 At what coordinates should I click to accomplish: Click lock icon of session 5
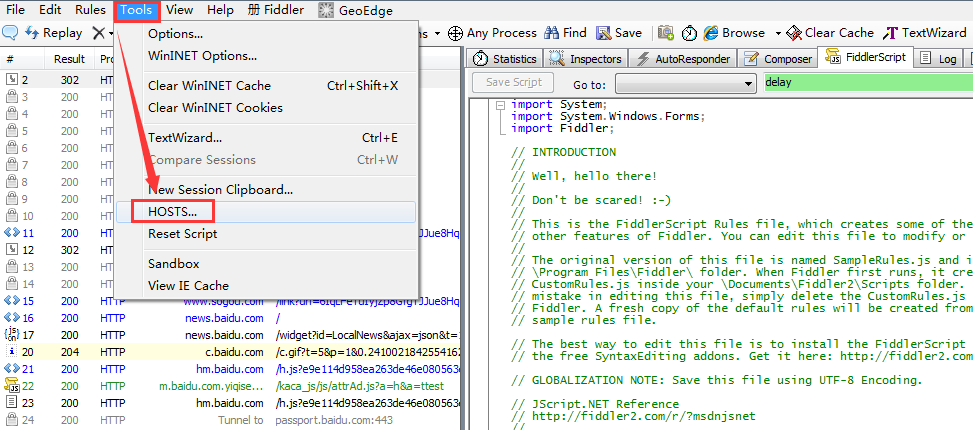click(11, 130)
